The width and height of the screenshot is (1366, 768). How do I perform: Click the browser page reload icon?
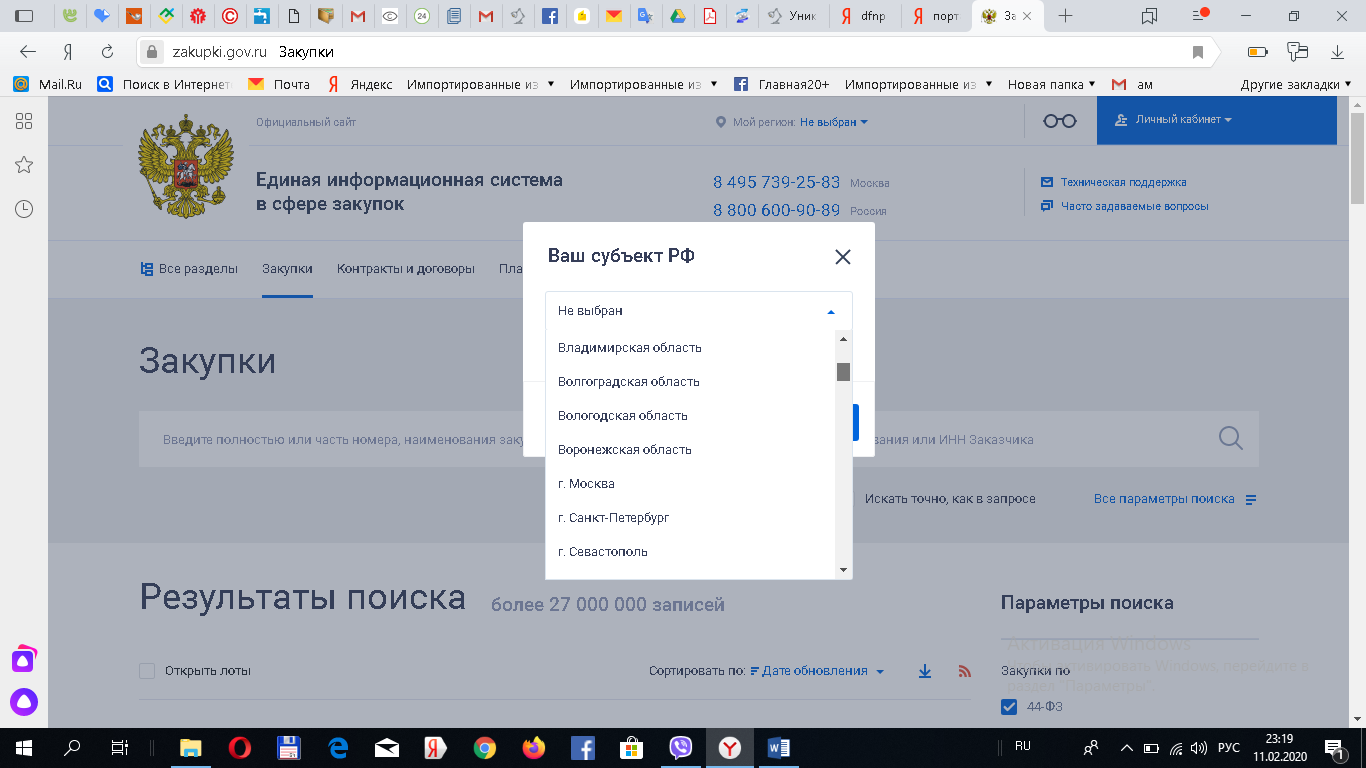[107, 52]
